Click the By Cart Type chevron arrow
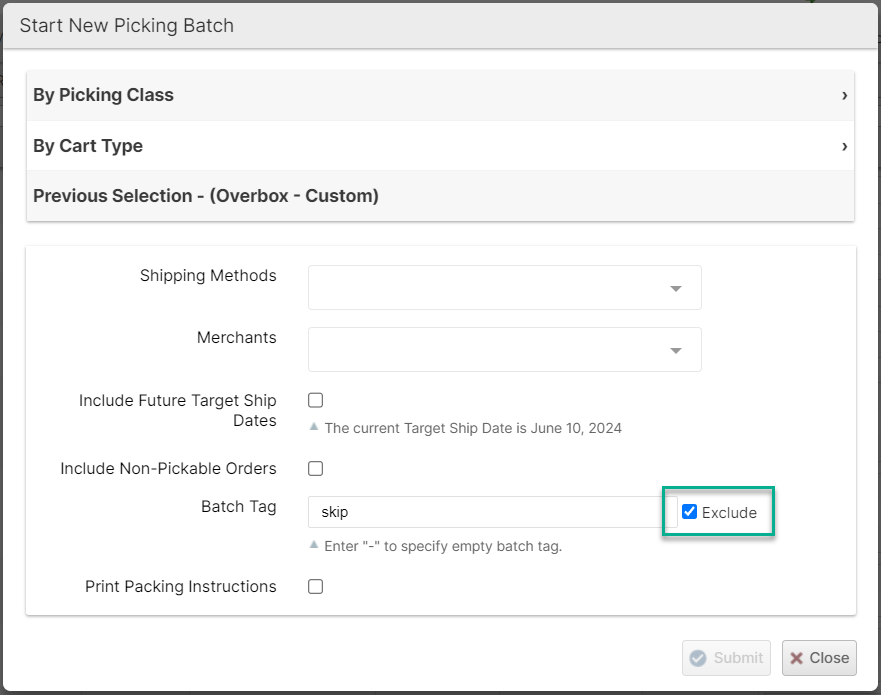The width and height of the screenshot is (881, 695). coord(844,146)
